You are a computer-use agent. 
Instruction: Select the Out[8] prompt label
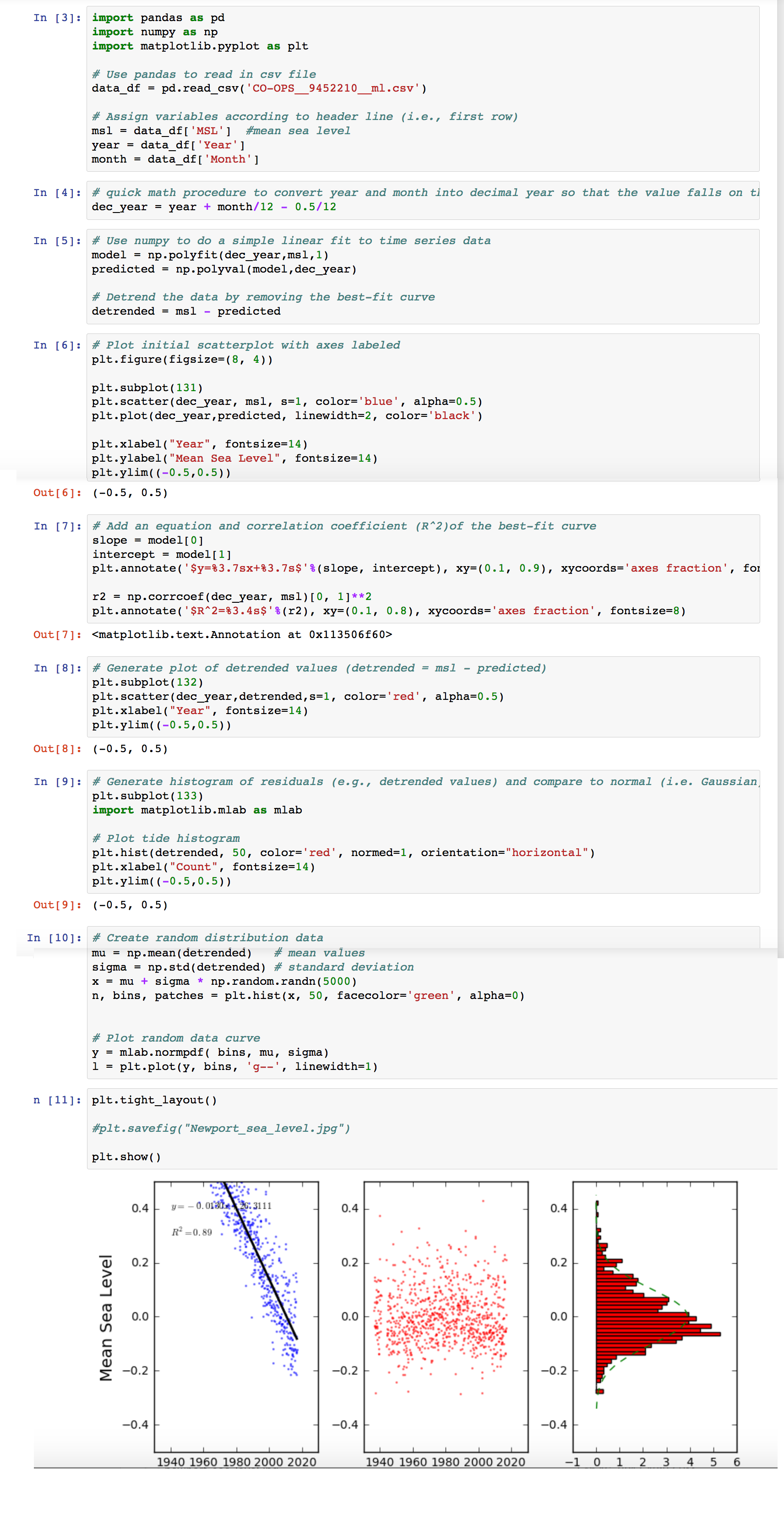coord(57,748)
